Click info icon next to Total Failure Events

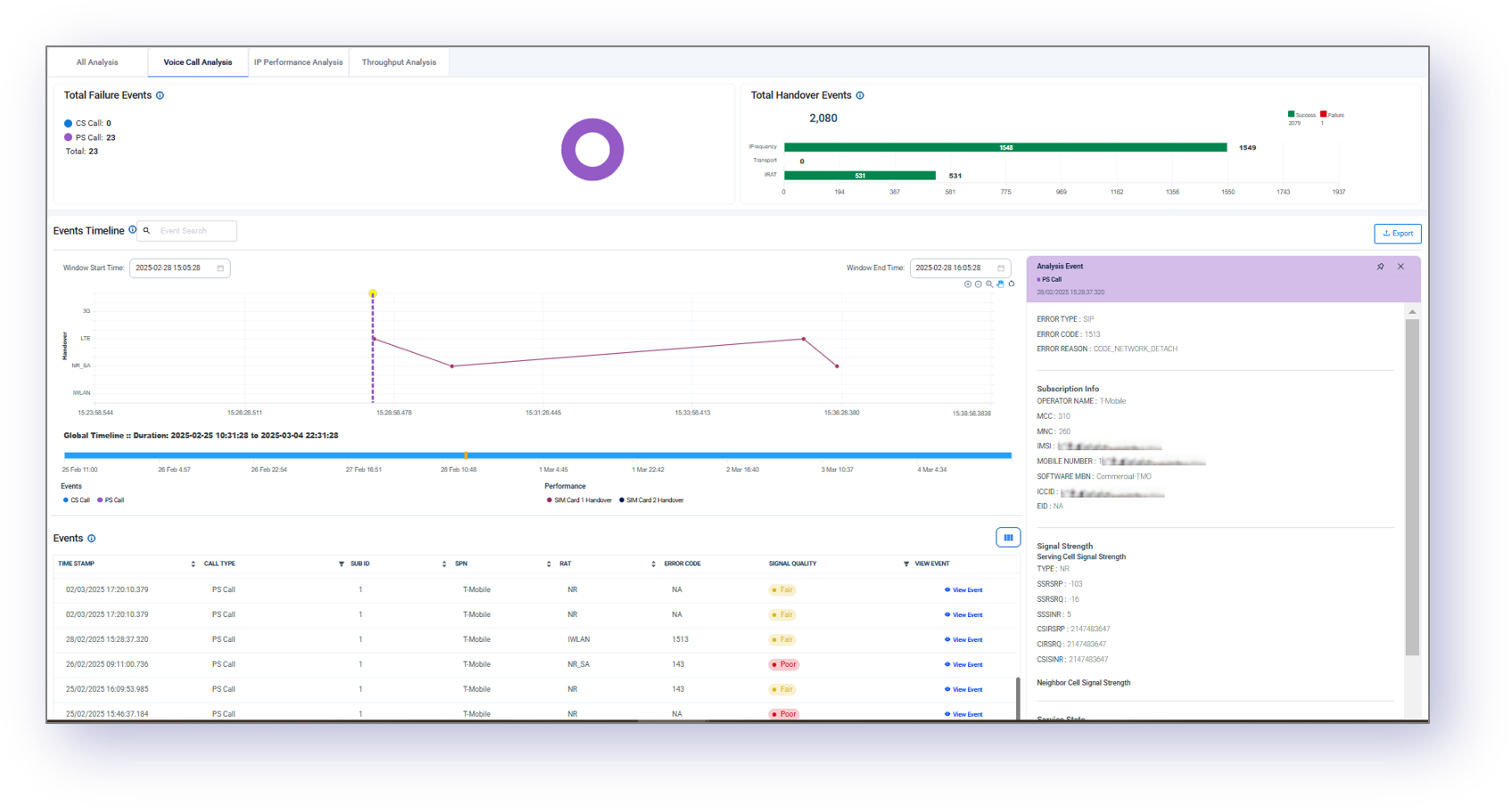161,95
